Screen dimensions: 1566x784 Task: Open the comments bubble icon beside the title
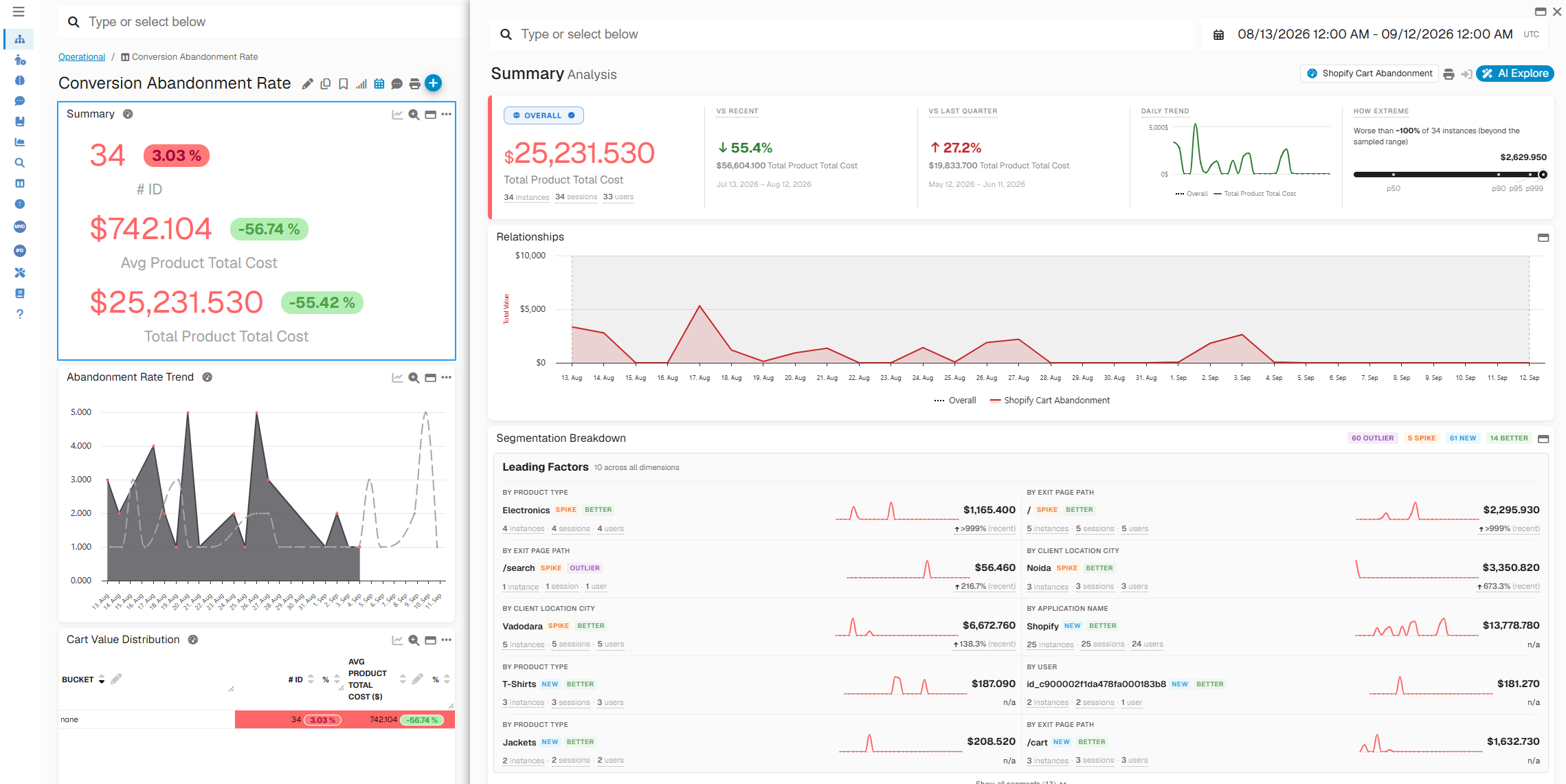click(396, 84)
